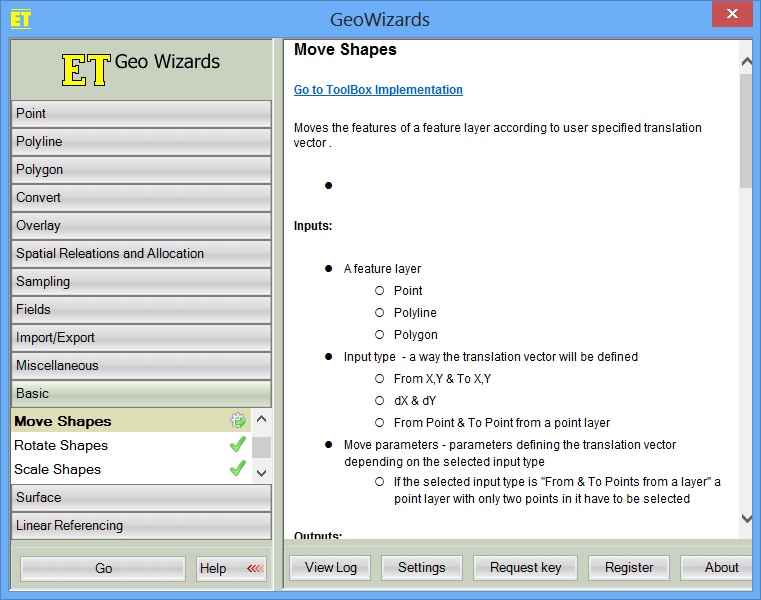The width and height of the screenshot is (761, 600).
Task: Click the help panel scroll up arrow
Action: coord(746,61)
